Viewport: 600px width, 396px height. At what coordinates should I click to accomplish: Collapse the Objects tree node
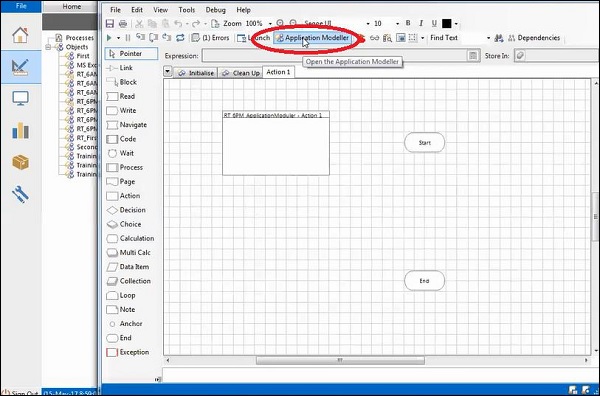tap(49, 47)
